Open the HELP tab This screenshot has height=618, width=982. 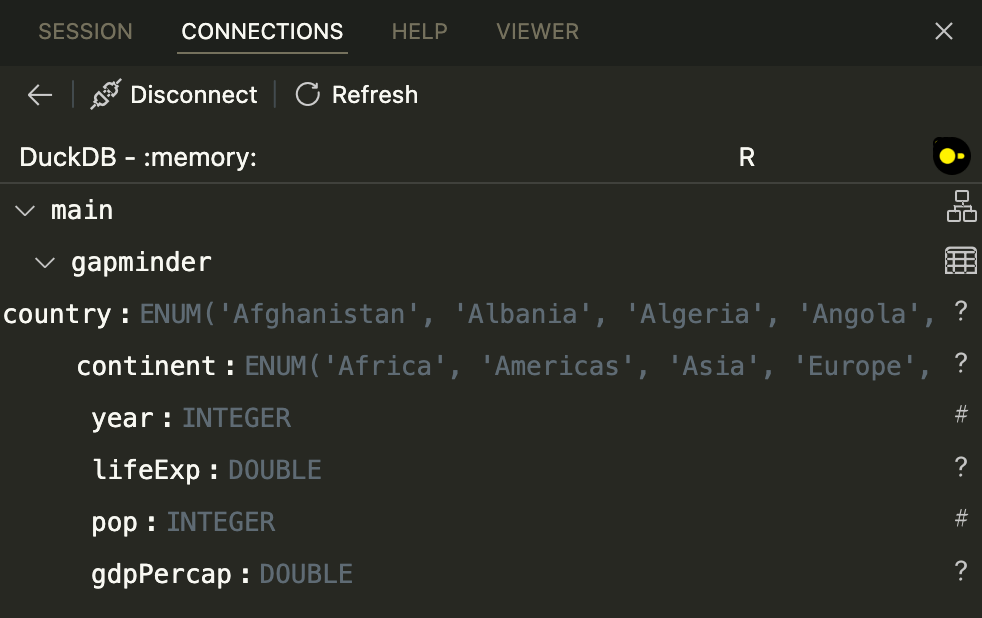click(420, 31)
